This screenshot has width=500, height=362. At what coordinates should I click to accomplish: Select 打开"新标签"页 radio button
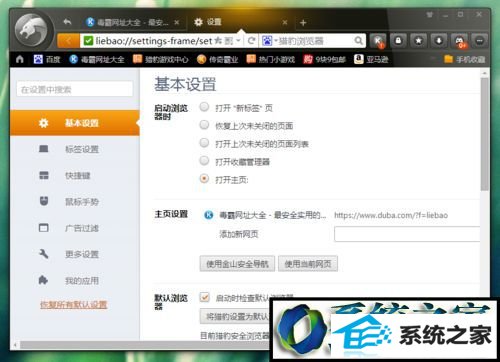(x=204, y=107)
